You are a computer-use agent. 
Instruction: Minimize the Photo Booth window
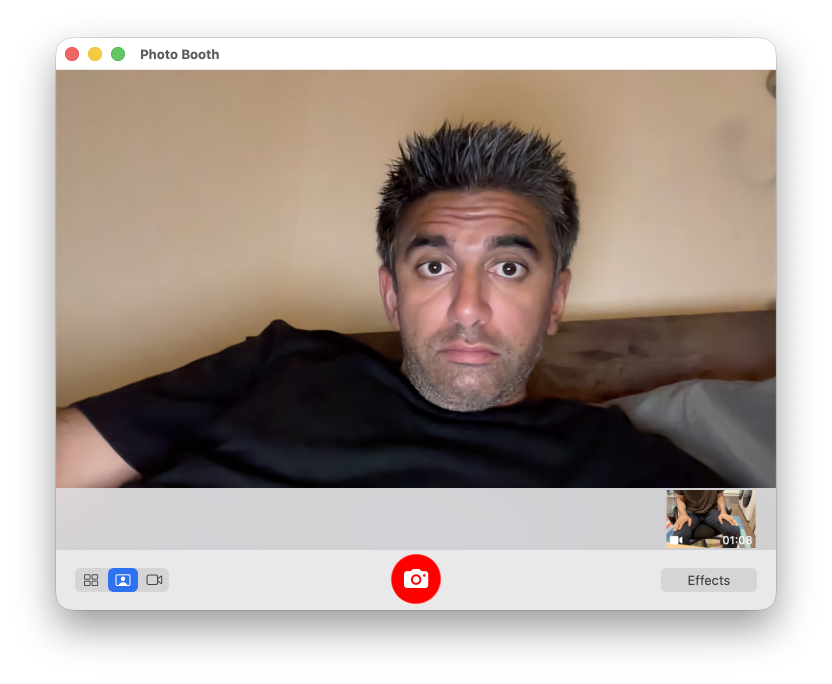click(95, 54)
